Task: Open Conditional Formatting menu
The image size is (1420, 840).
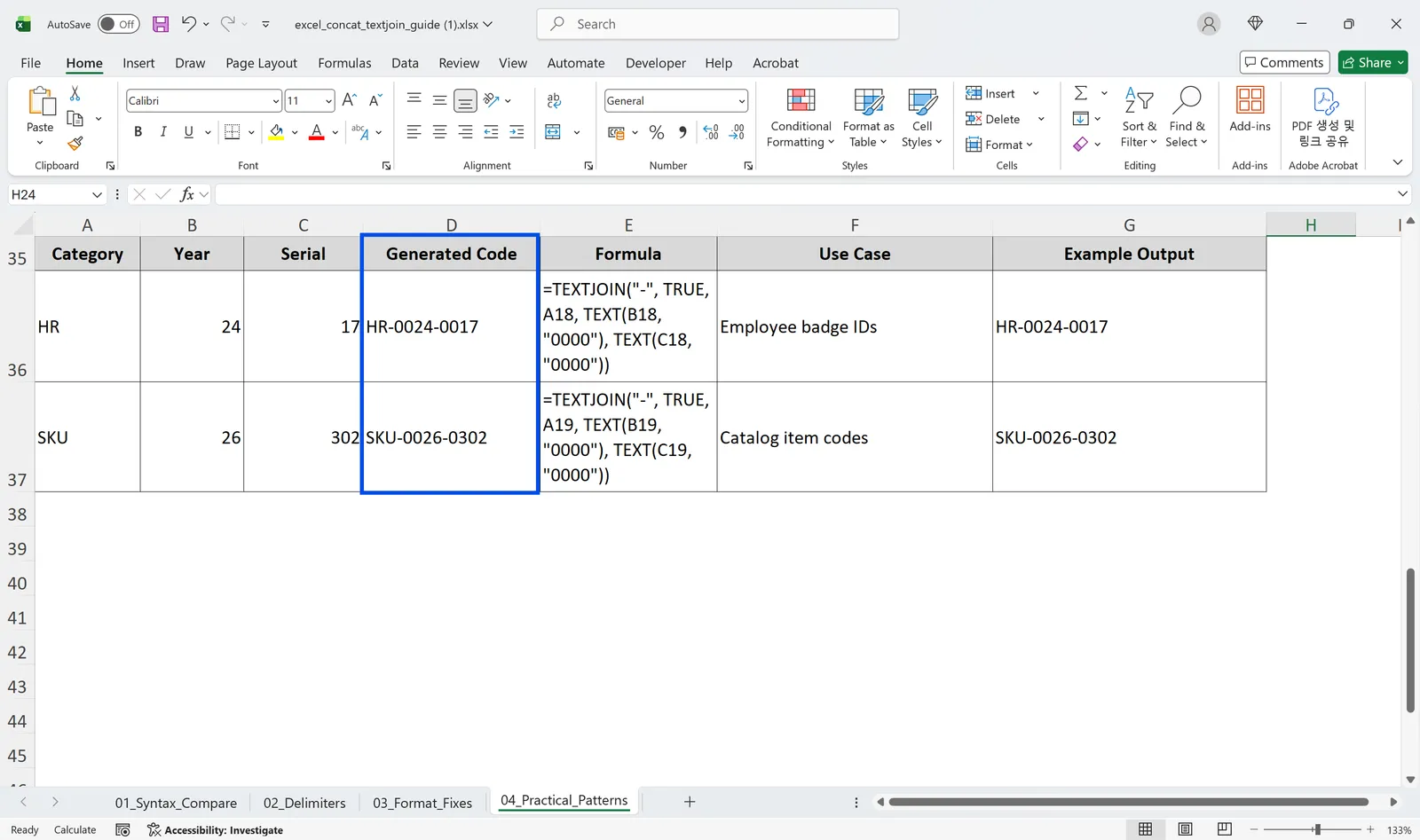Action: (x=801, y=118)
